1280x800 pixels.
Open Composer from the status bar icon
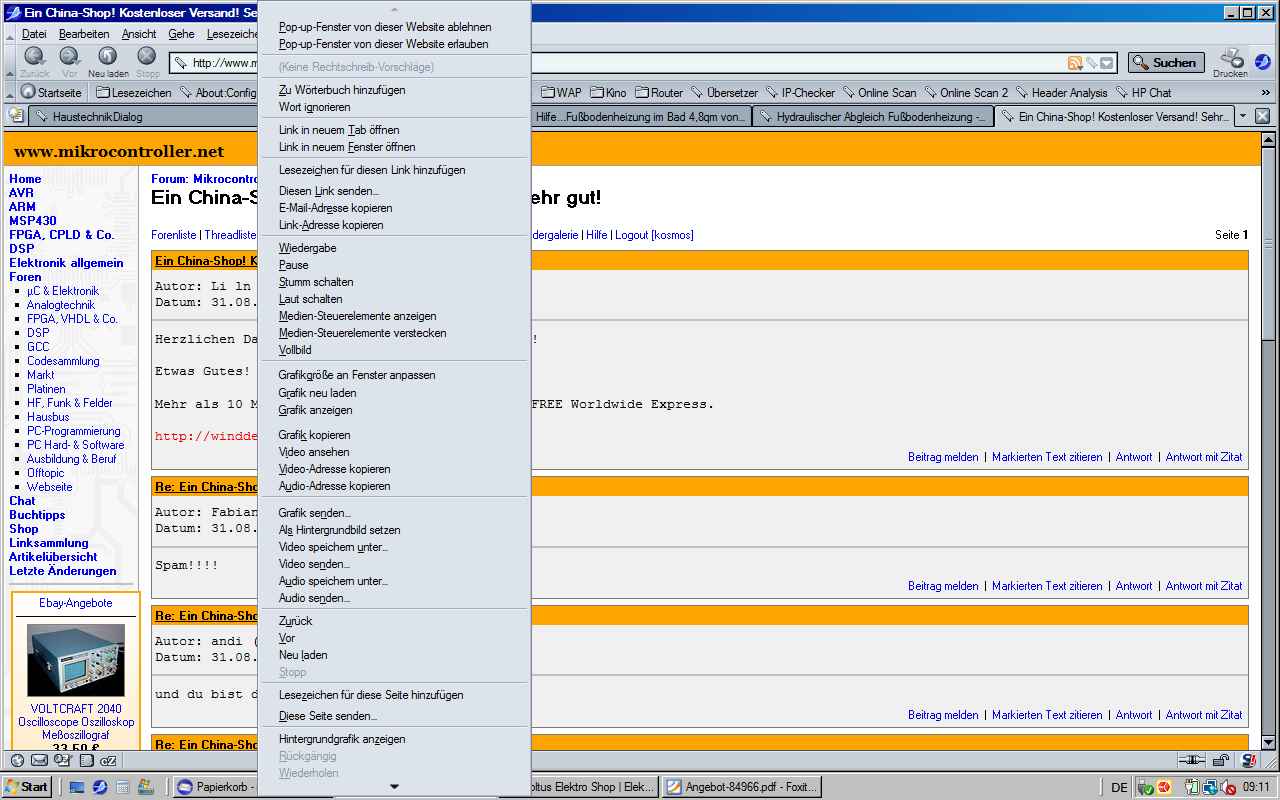point(63,760)
